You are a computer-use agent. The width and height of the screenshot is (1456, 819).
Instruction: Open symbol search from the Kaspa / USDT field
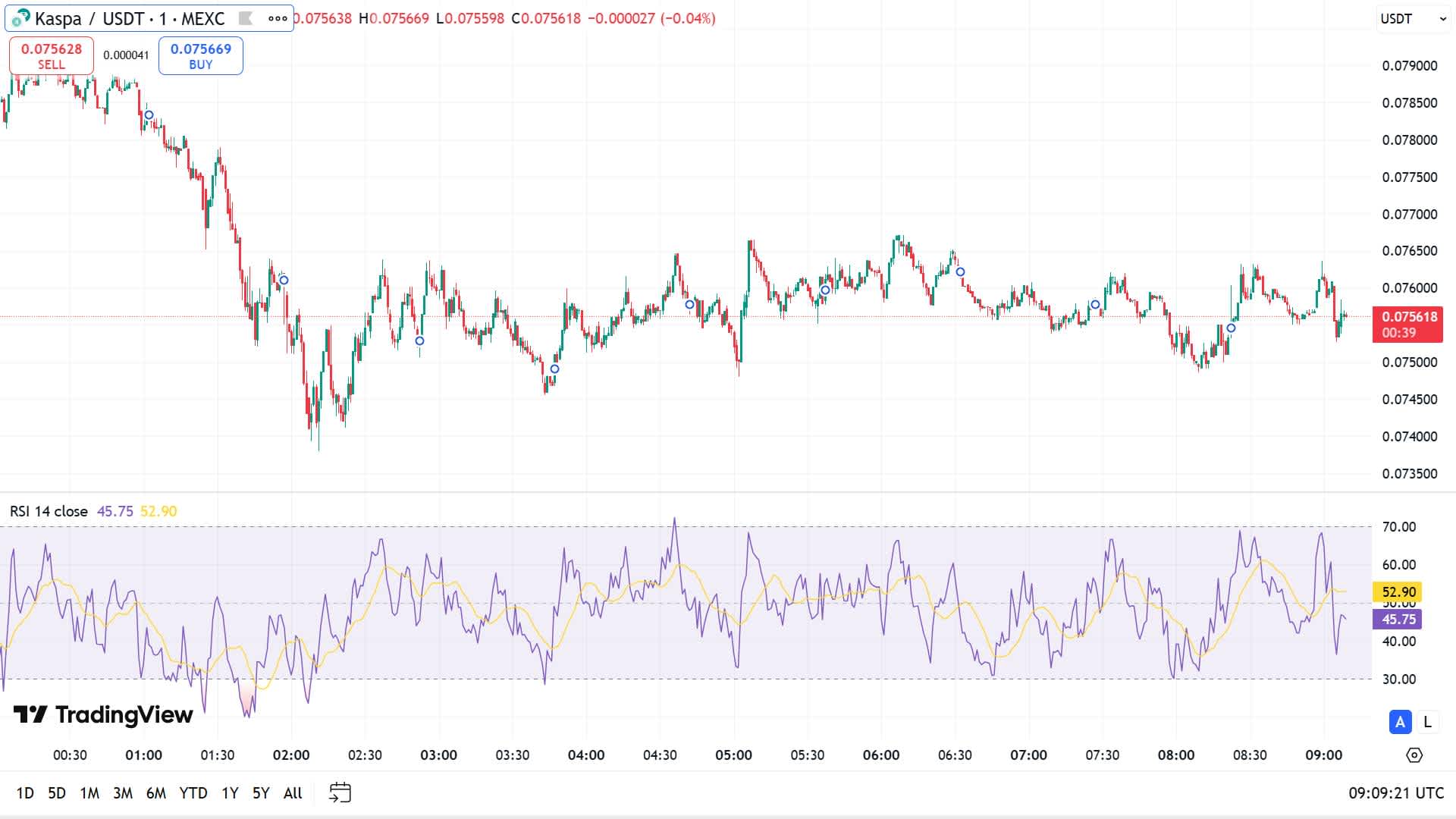(x=129, y=19)
